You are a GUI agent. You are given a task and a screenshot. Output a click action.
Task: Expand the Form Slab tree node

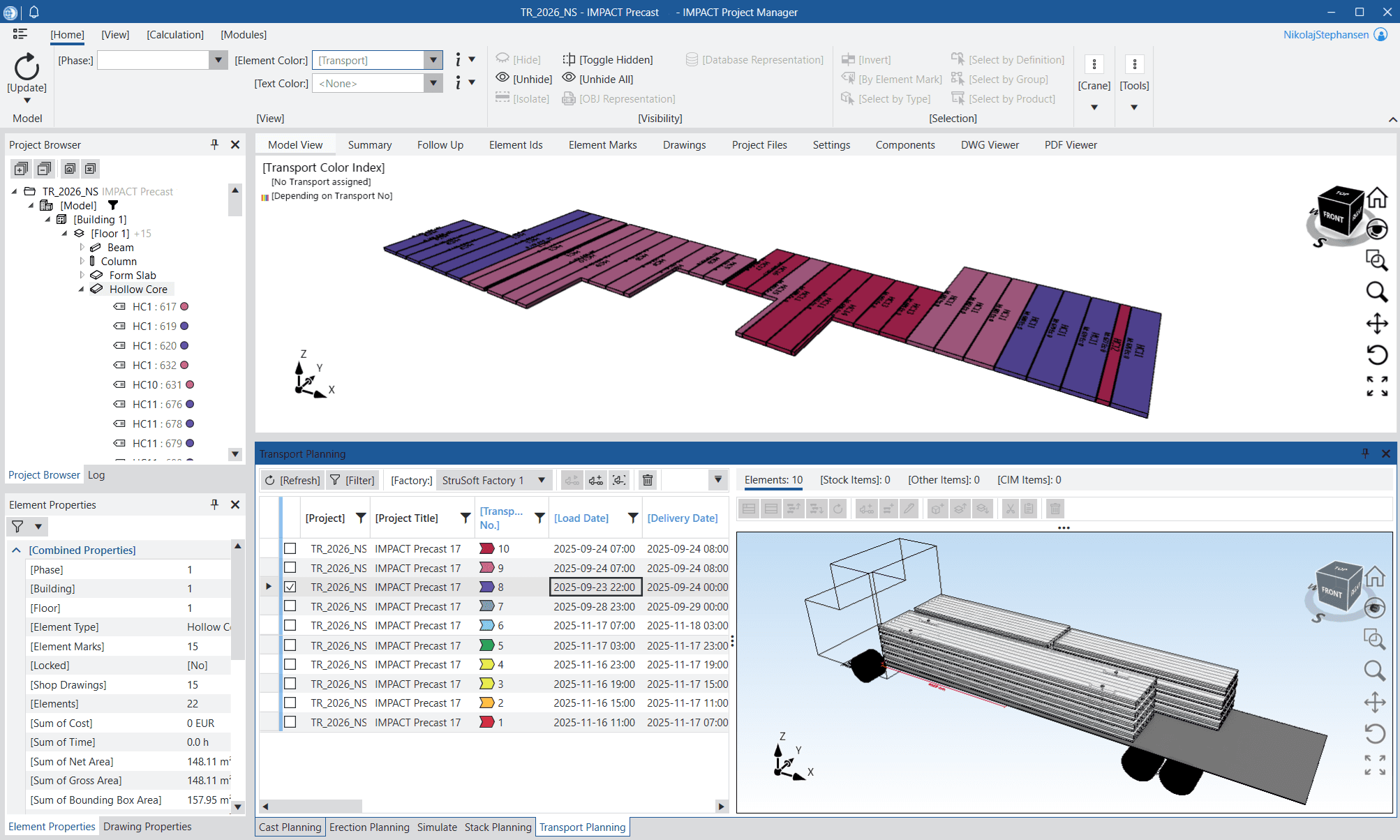(x=82, y=275)
